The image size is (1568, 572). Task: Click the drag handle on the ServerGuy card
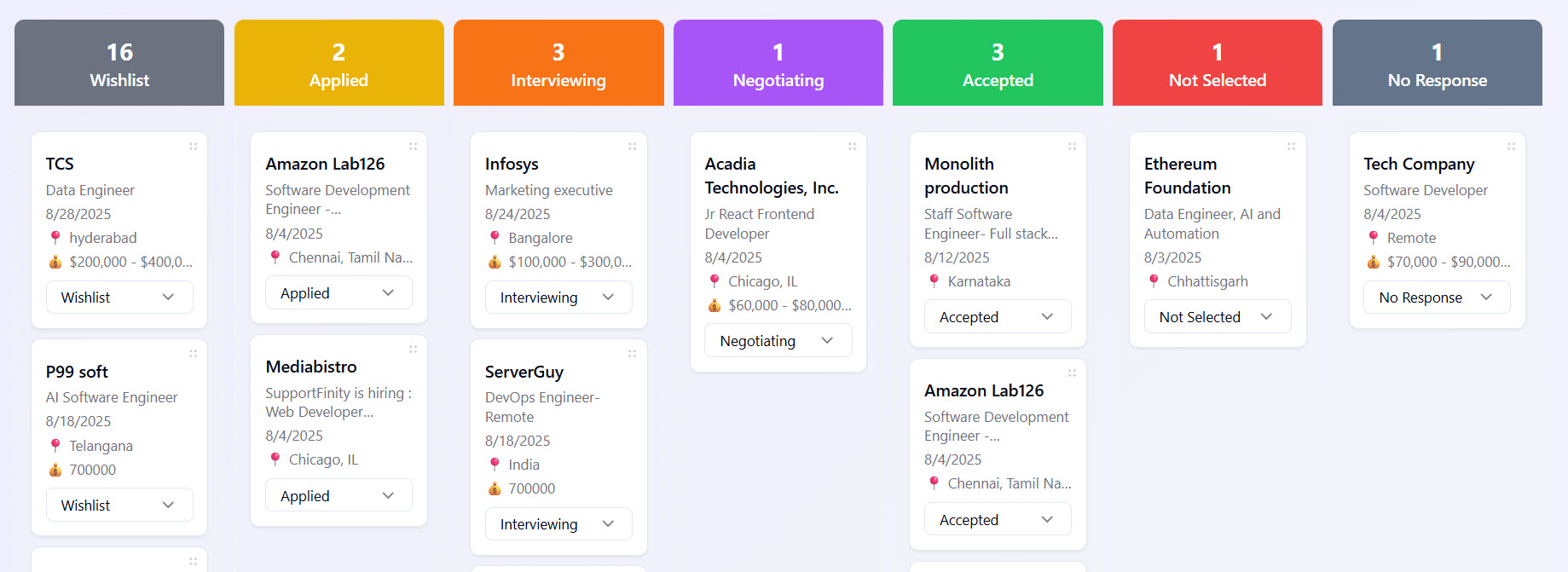coord(632,354)
